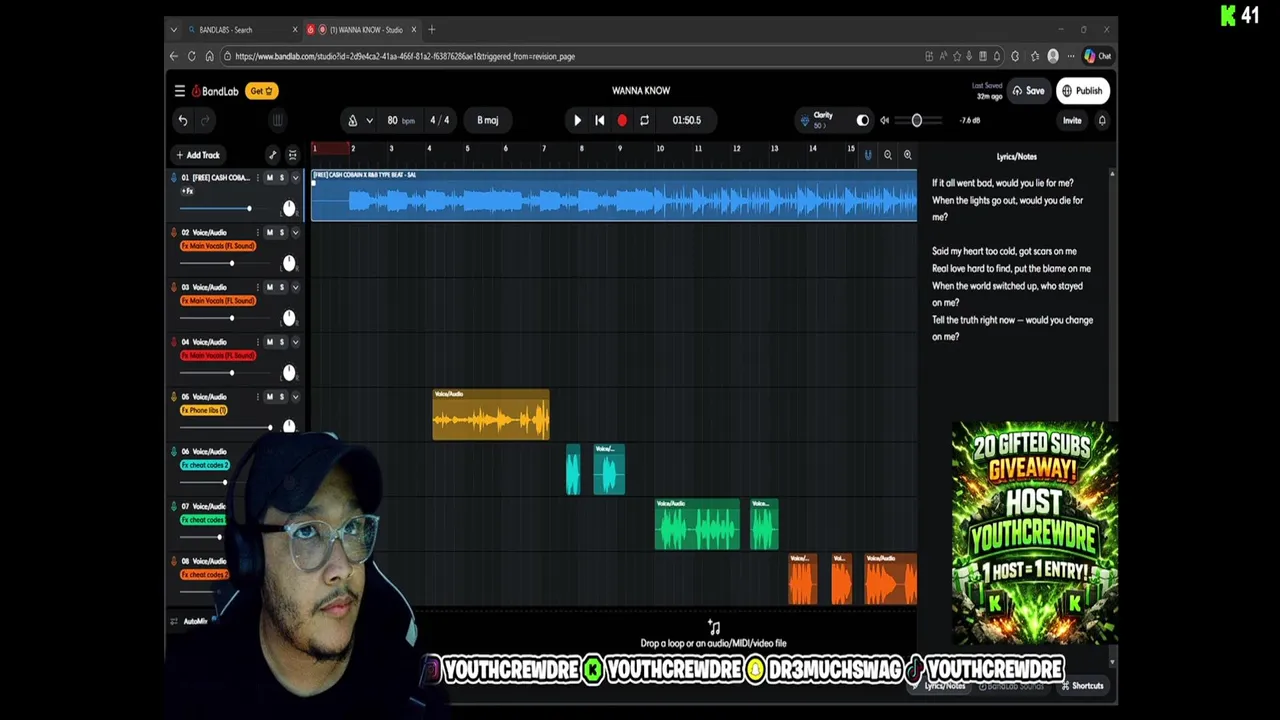Mute track 01 CASH COBAIN
This screenshot has width=1280, height=720.
(x=269, y=178)
